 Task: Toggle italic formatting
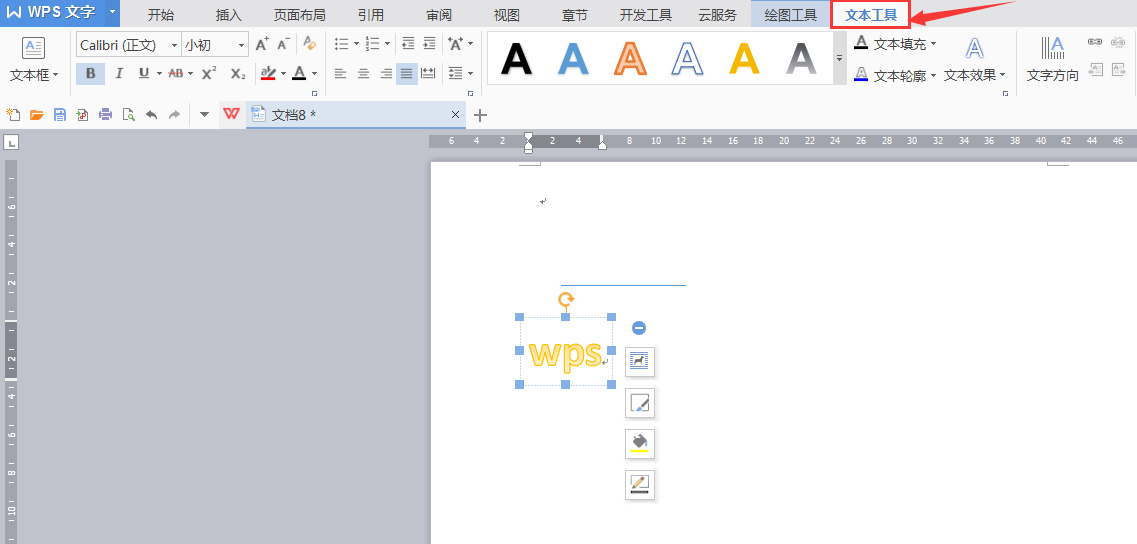(119, 73)
